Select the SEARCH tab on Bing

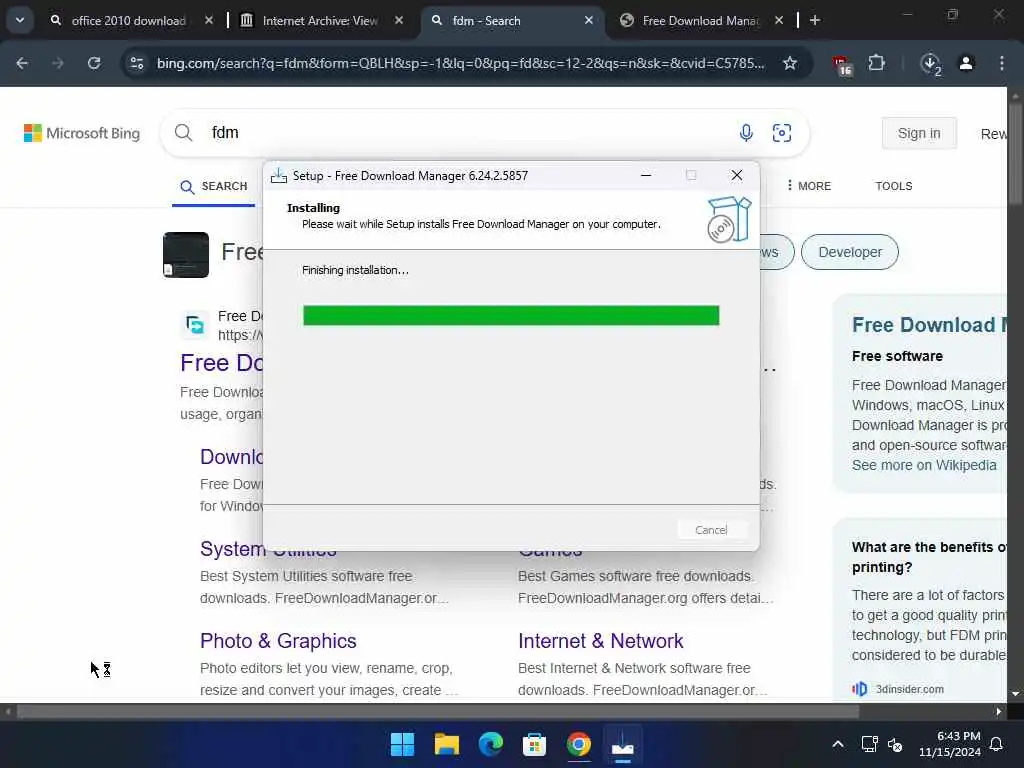tap(214, 186)
